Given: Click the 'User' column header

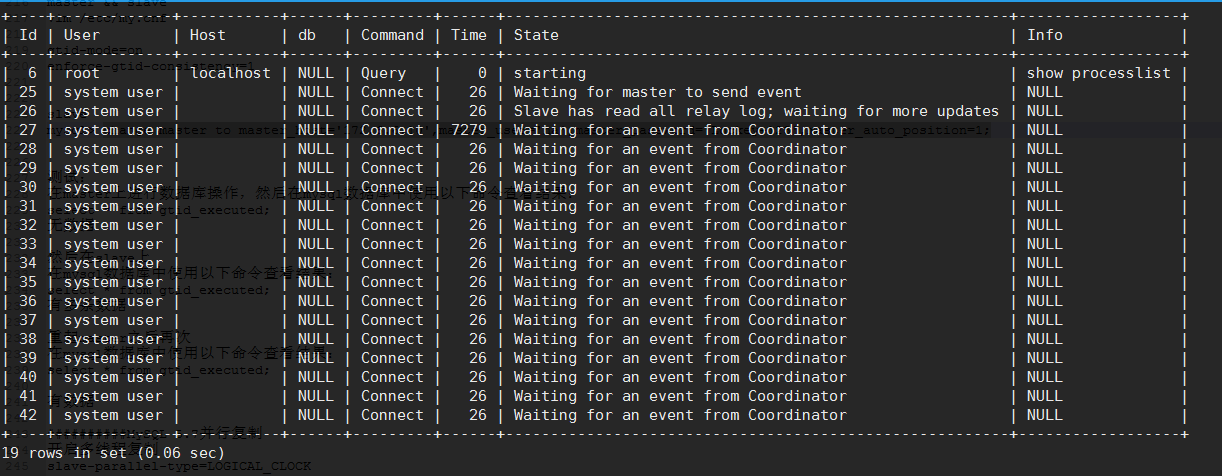Looking at the screenshot, I should pos(82,35).
